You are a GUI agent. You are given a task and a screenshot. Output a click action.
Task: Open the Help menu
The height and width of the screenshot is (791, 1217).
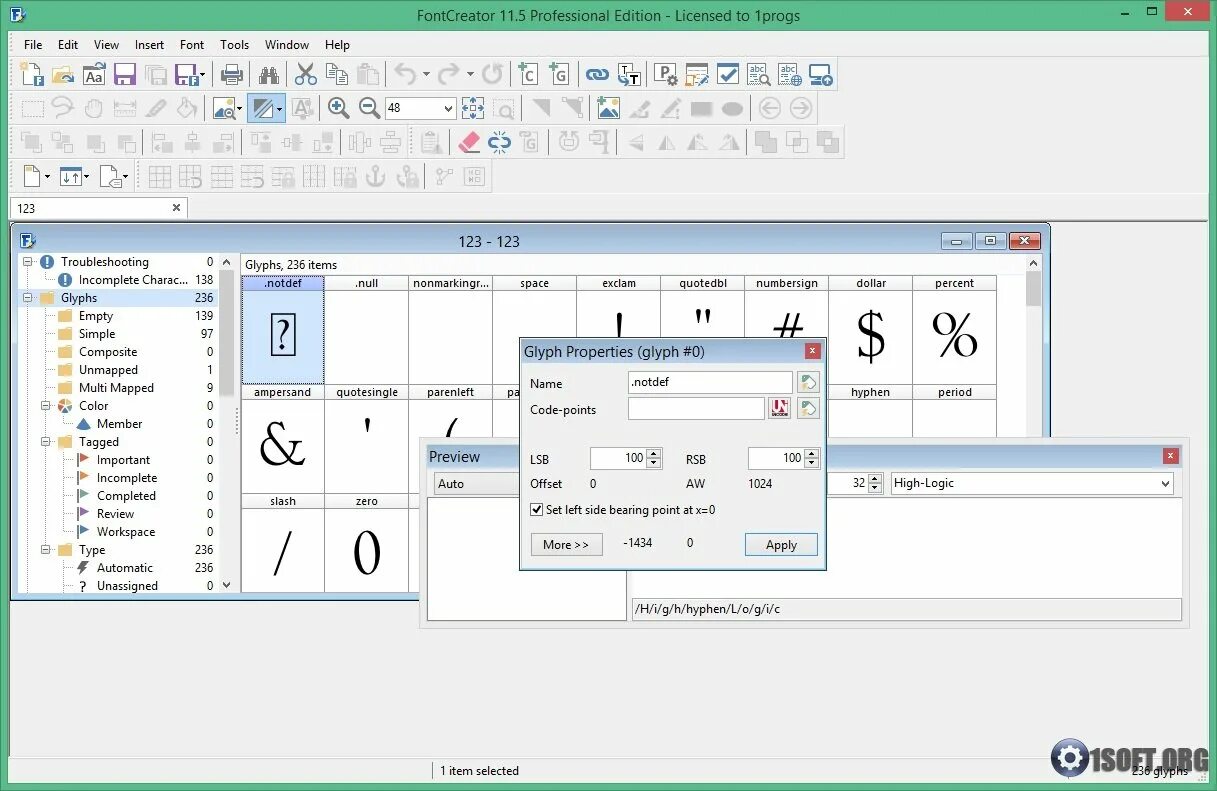click(x=337, y=44)
